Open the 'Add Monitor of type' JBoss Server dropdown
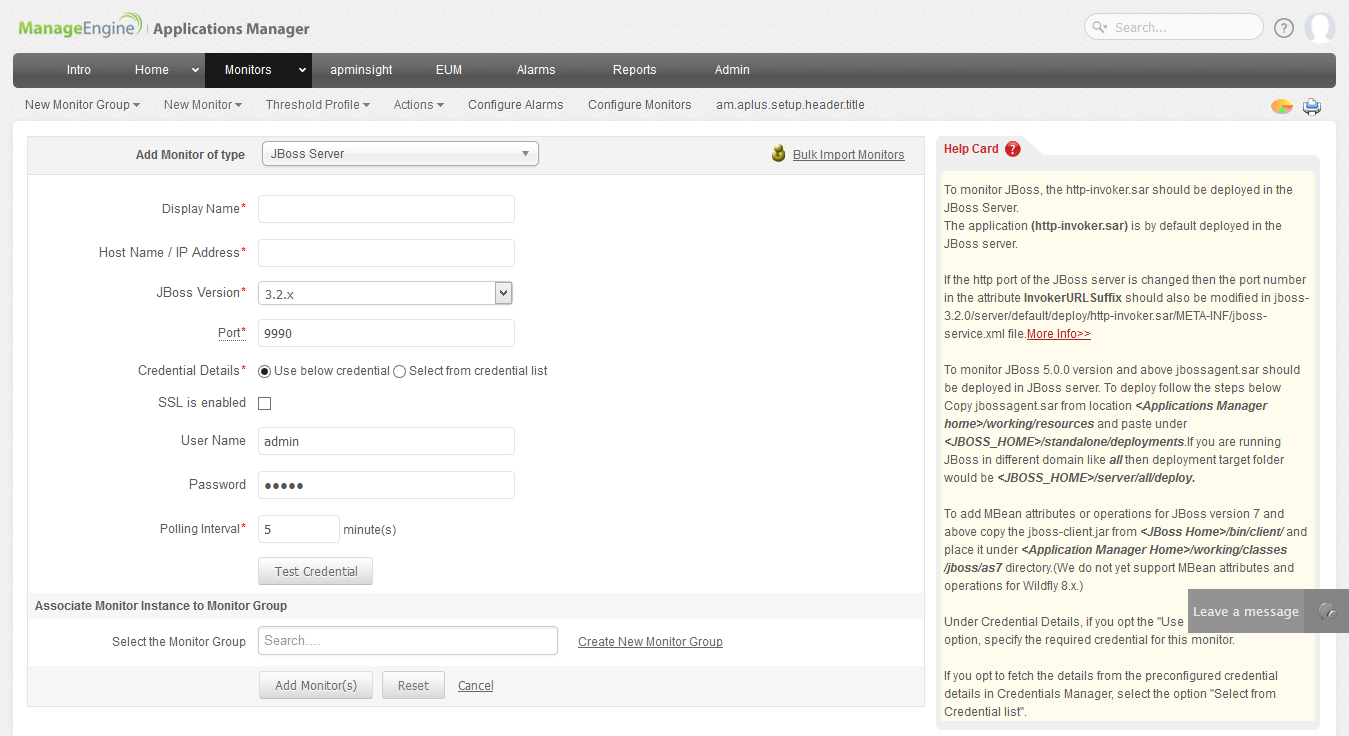Screen dimensions: 1349x736 tap(400, 153)
